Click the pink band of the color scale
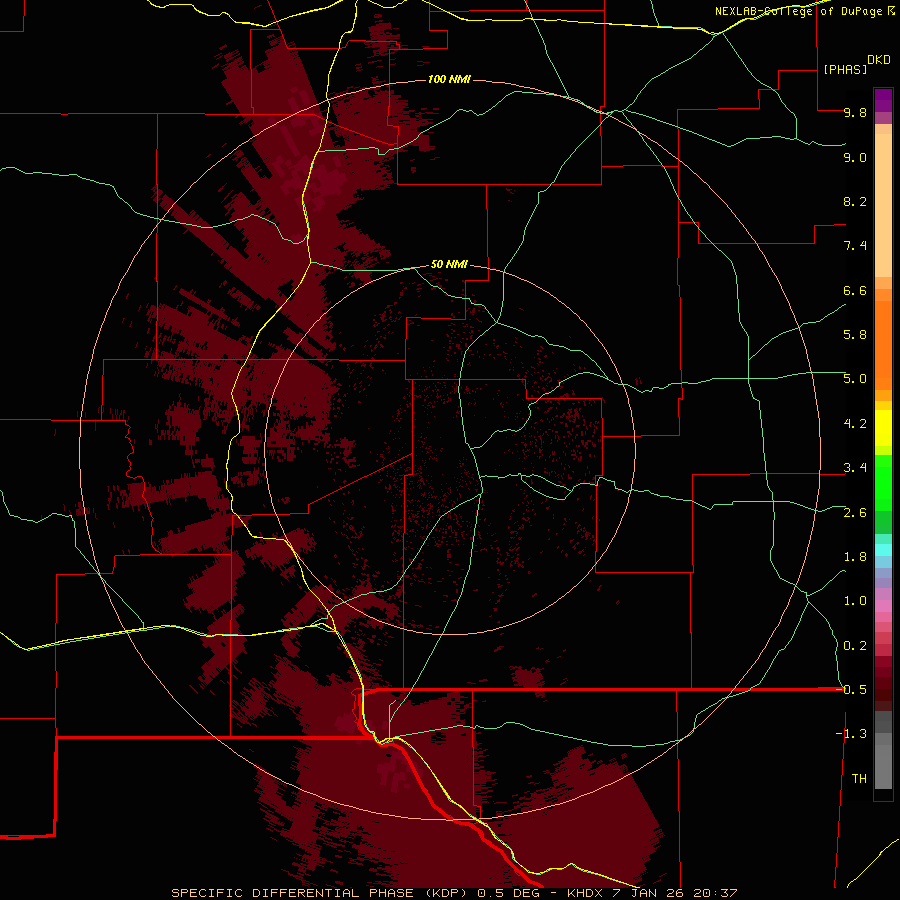 click(883, 606)
